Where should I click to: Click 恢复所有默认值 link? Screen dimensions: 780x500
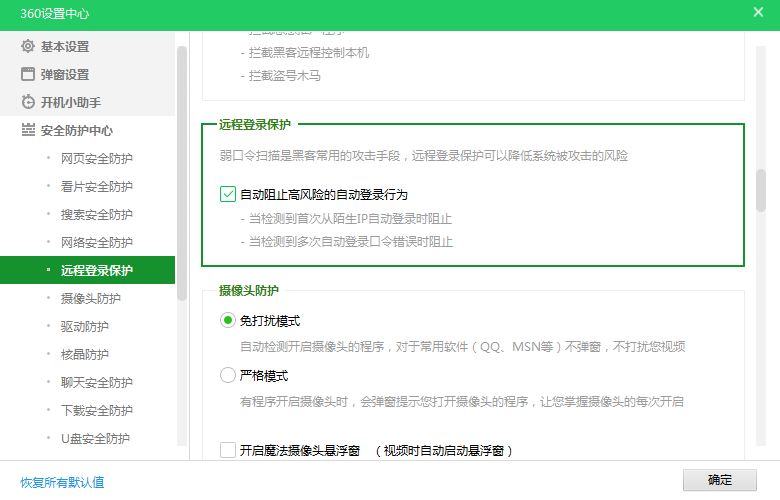62,482
